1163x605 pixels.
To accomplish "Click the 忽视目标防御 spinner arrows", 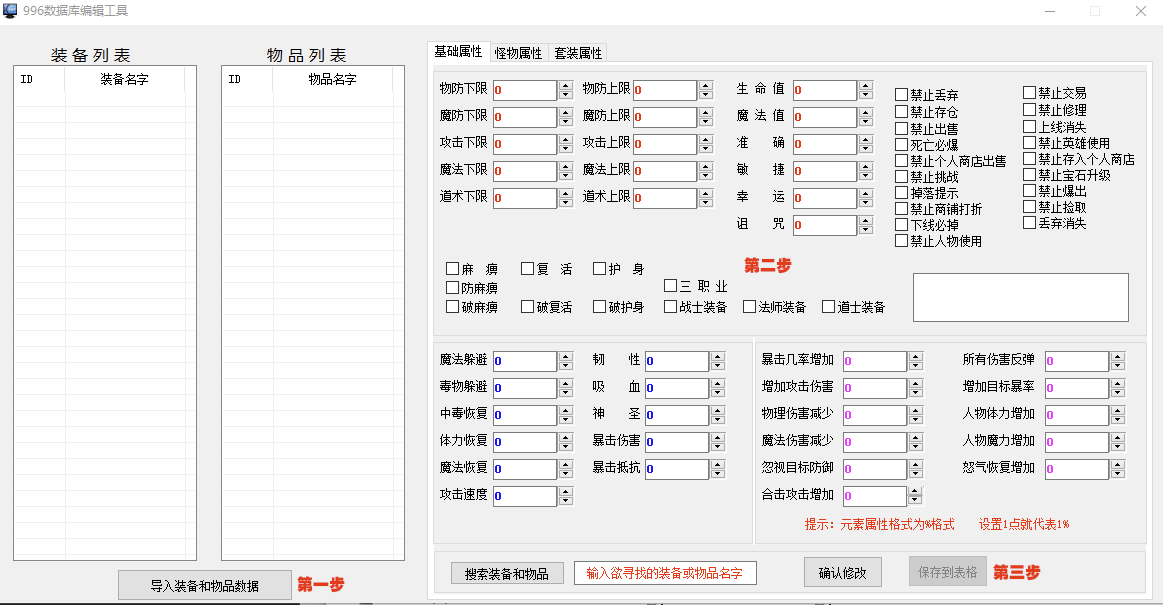I will (916, 469).
